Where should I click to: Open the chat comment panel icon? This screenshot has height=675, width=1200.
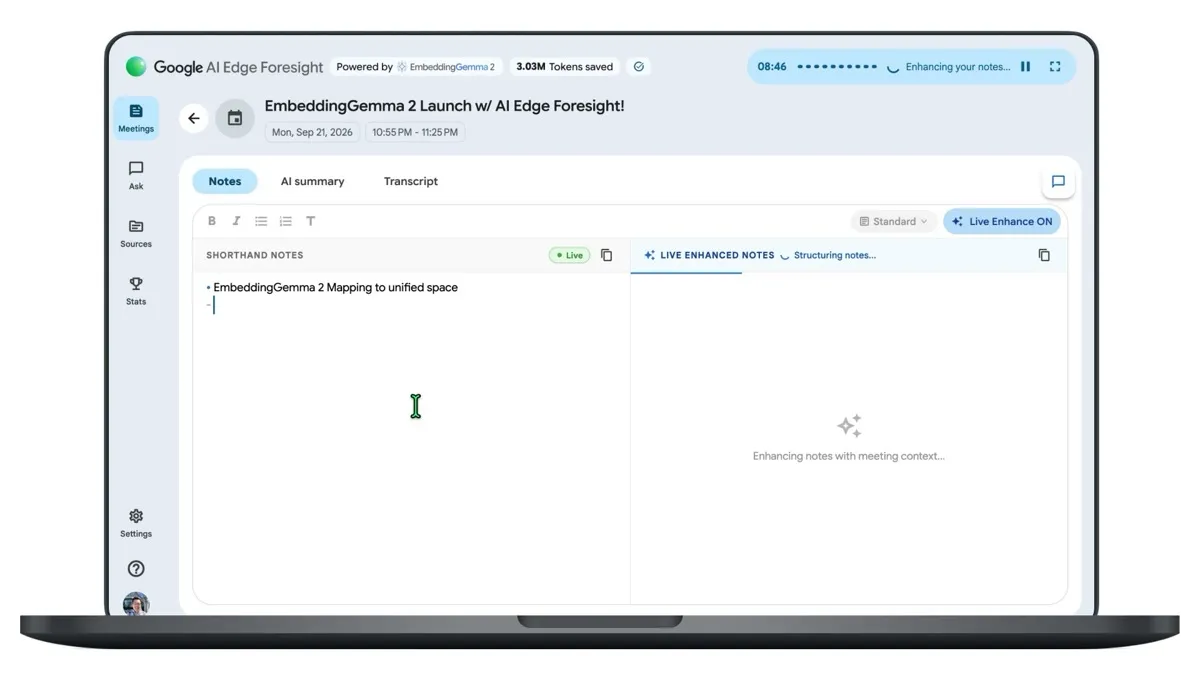tap(1058, 182)
